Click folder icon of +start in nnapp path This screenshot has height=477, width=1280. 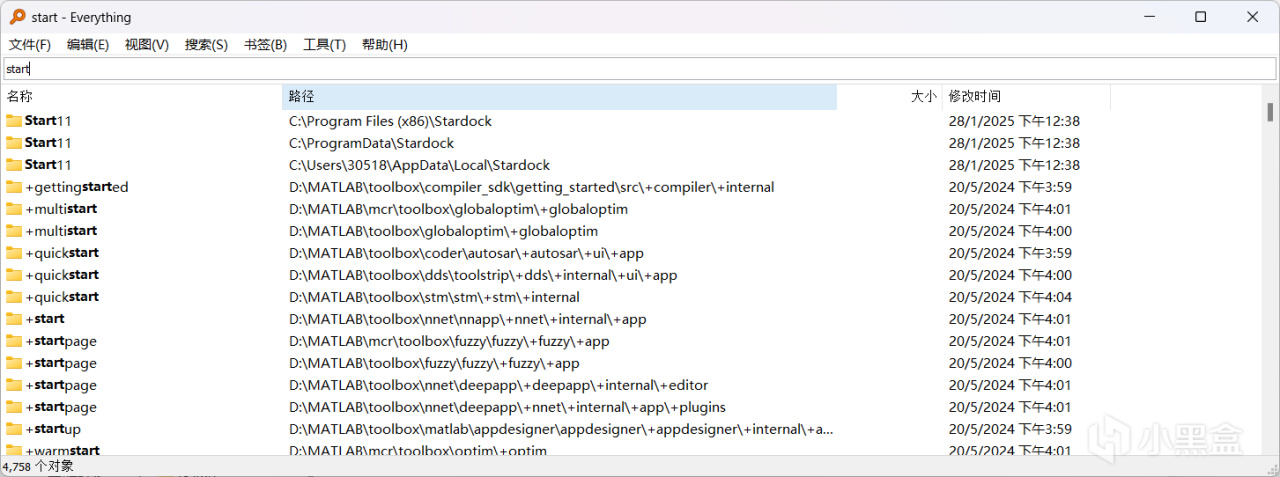[x=14, y=319]
